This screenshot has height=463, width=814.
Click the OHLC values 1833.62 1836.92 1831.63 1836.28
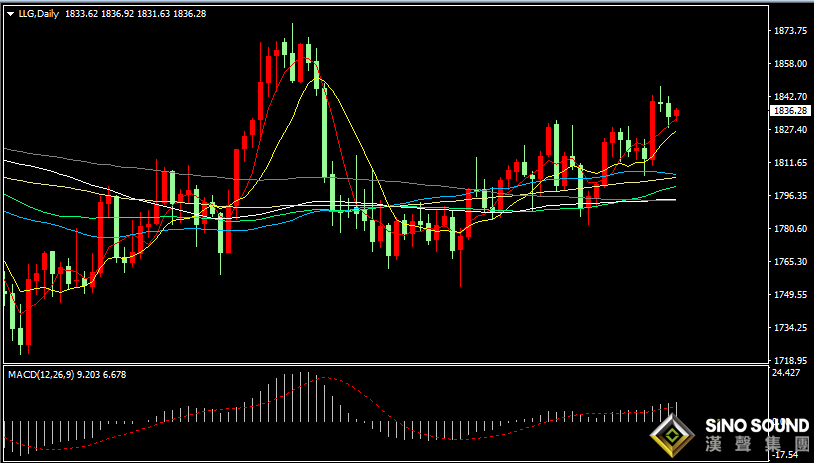point(135,14)
